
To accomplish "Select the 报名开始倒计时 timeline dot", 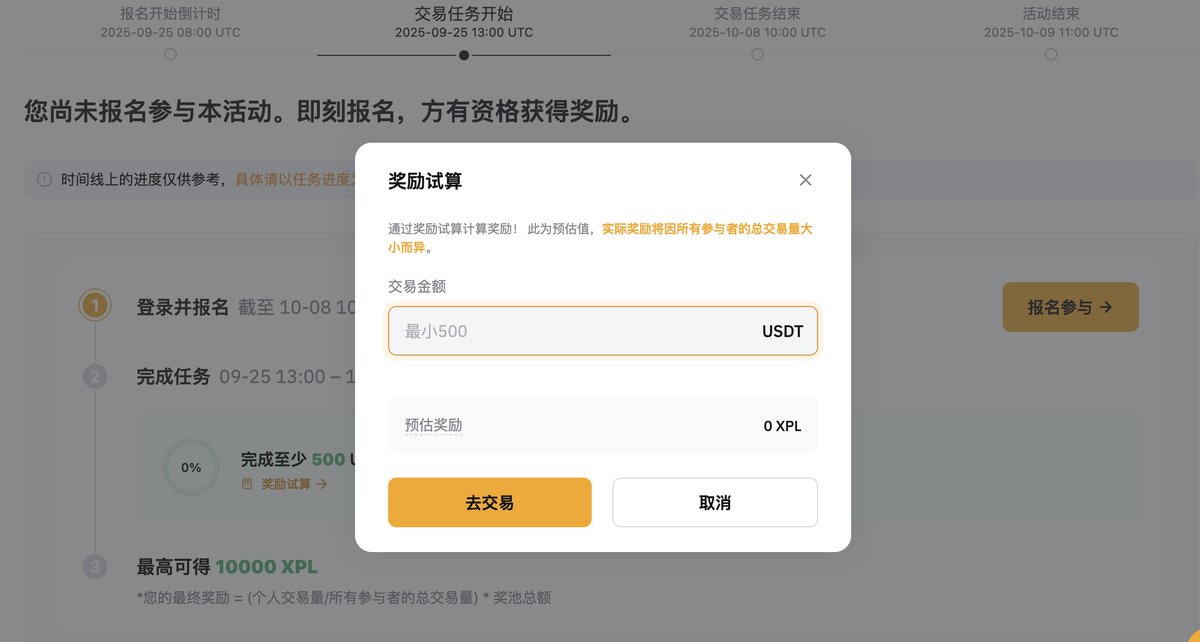I will pyautogui.click(x=170, y=55).
